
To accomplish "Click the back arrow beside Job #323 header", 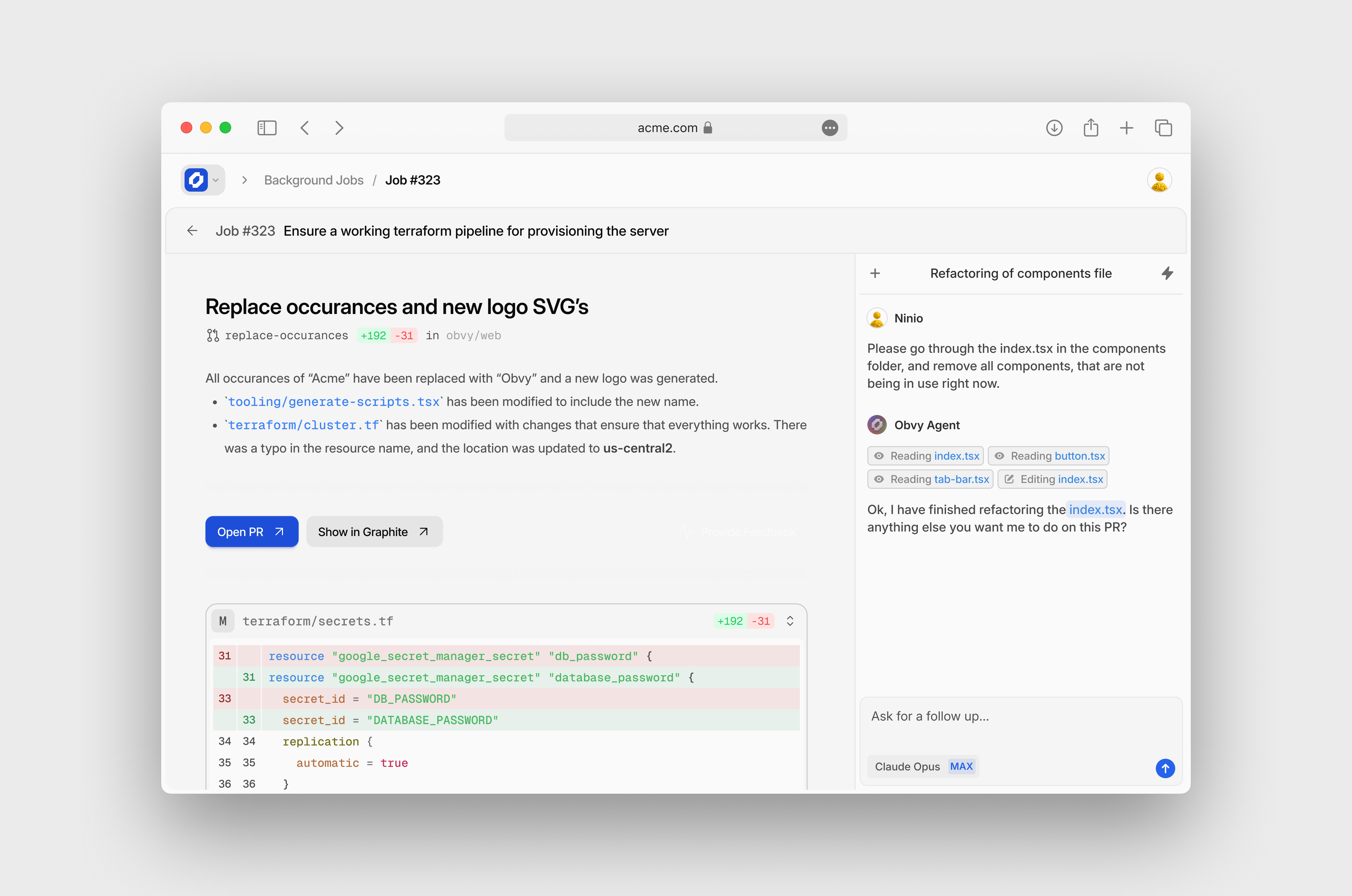I will tap(192, 230).
